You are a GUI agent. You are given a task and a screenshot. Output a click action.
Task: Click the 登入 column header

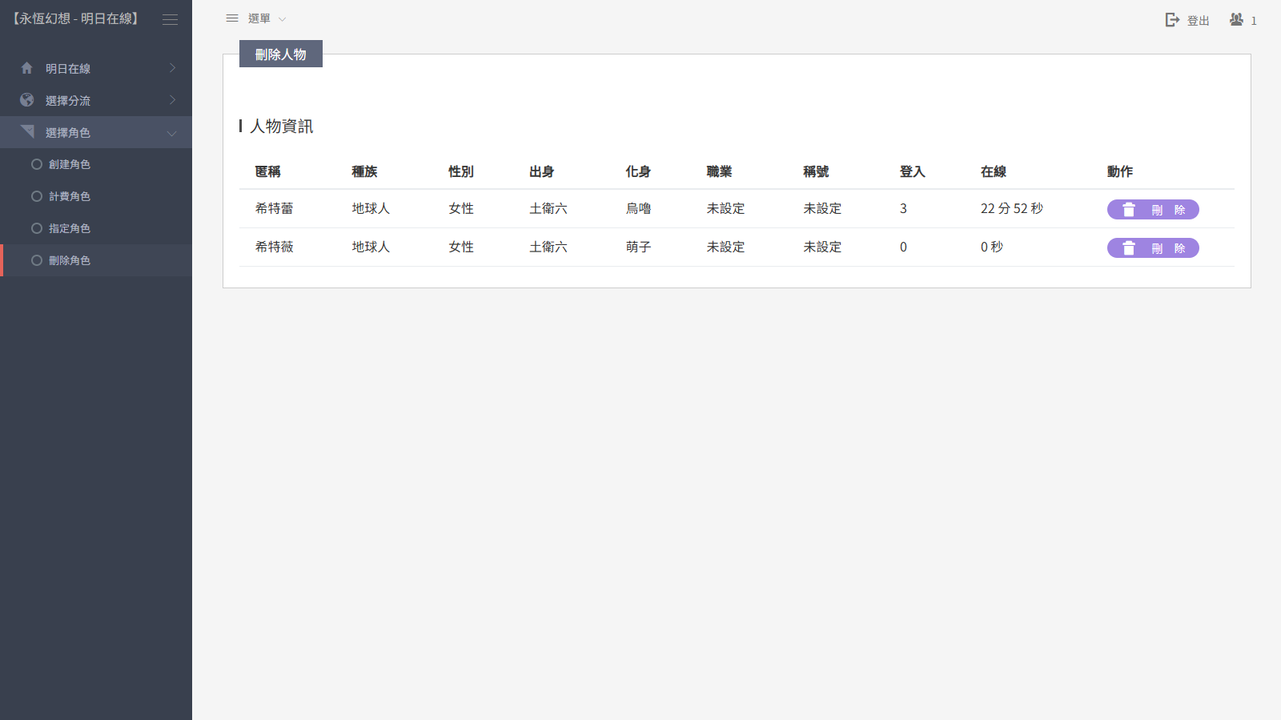(913, 171)
